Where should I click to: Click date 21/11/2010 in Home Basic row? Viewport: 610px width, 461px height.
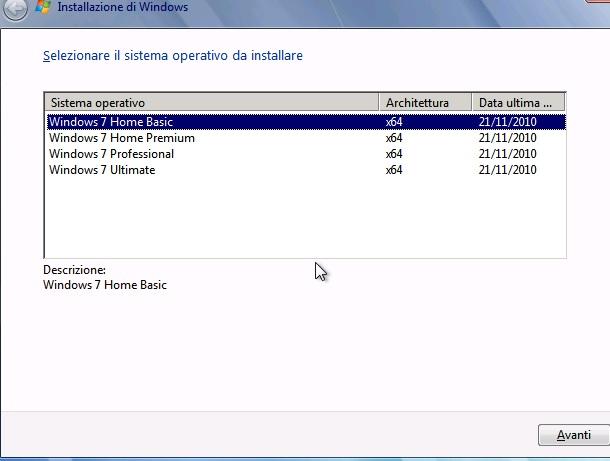coord(508,122)
